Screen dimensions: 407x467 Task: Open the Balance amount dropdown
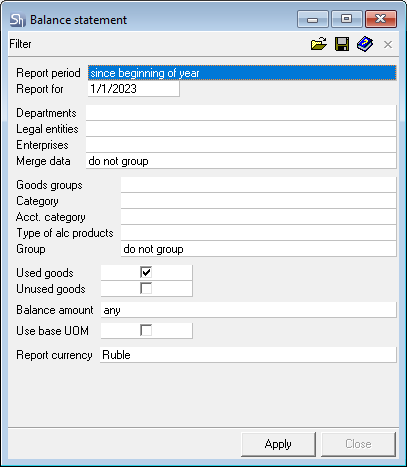click(x=248, y=310)
